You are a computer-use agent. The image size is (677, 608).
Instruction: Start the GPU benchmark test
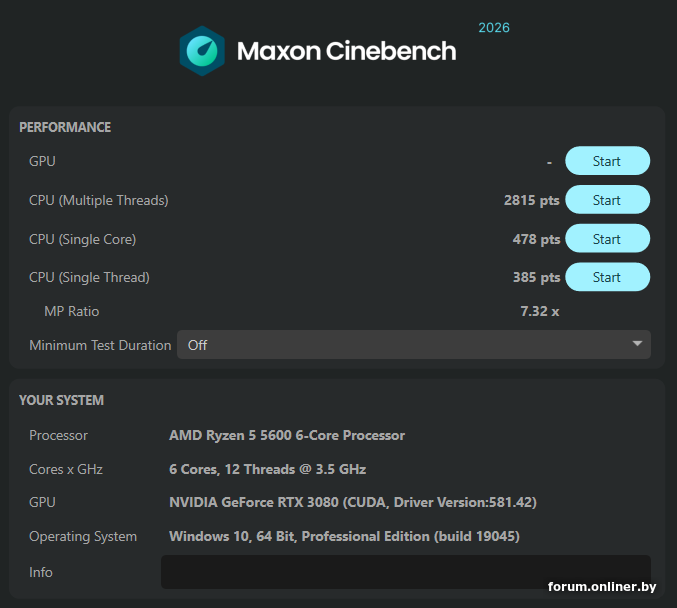pos(607,161)
